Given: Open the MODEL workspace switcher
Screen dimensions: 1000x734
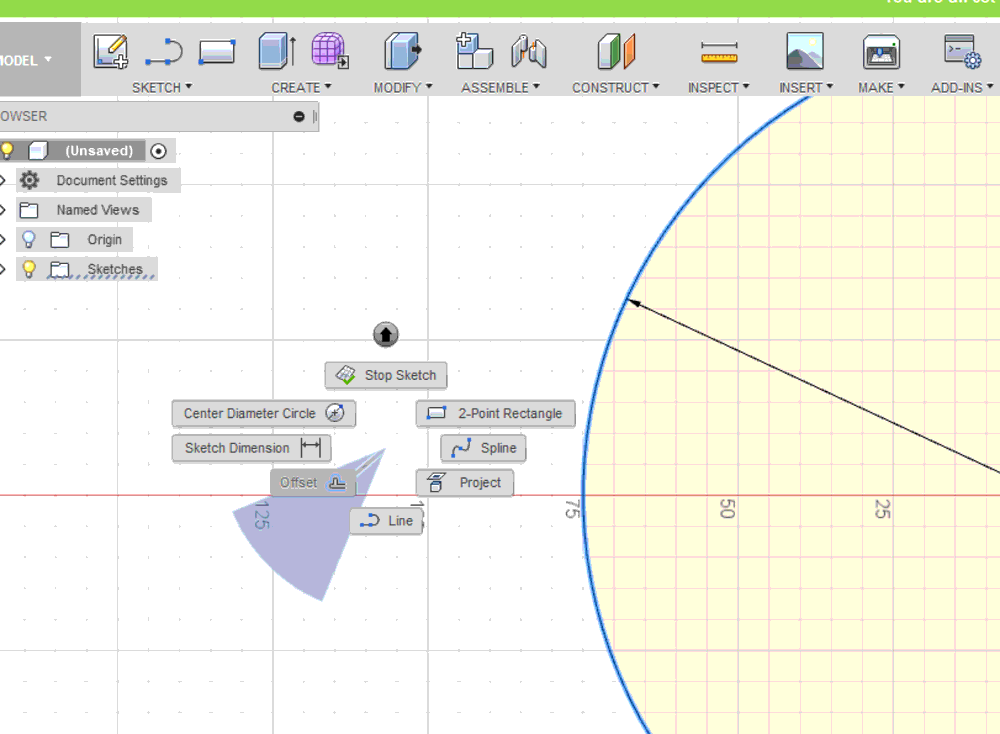Looking at the screenshot, I should [25, 59].
